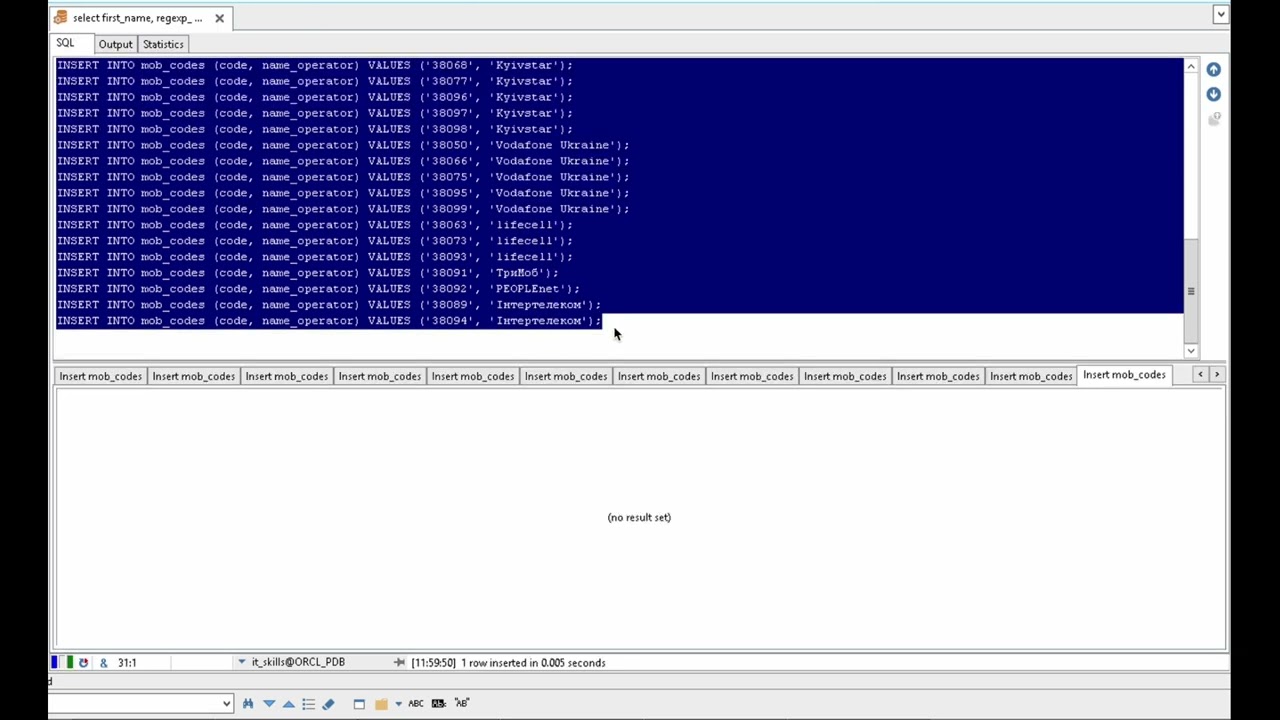Viewport: 1280px width, 720px height.
Task: Click the list search hits icon
Action: [308, 703]
